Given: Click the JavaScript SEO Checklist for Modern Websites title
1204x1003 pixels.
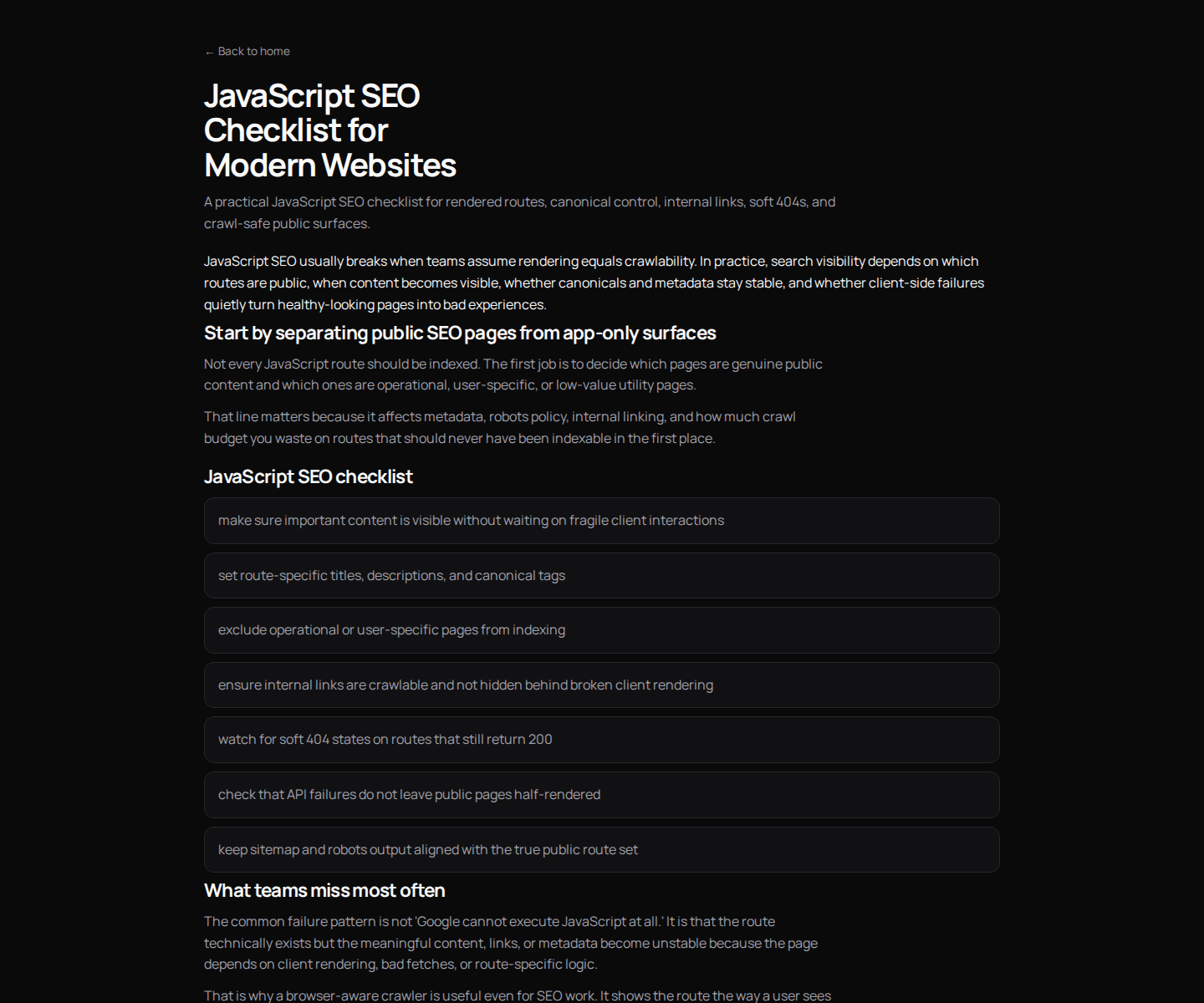Looking at the screenshot, I should pos(329,130).
